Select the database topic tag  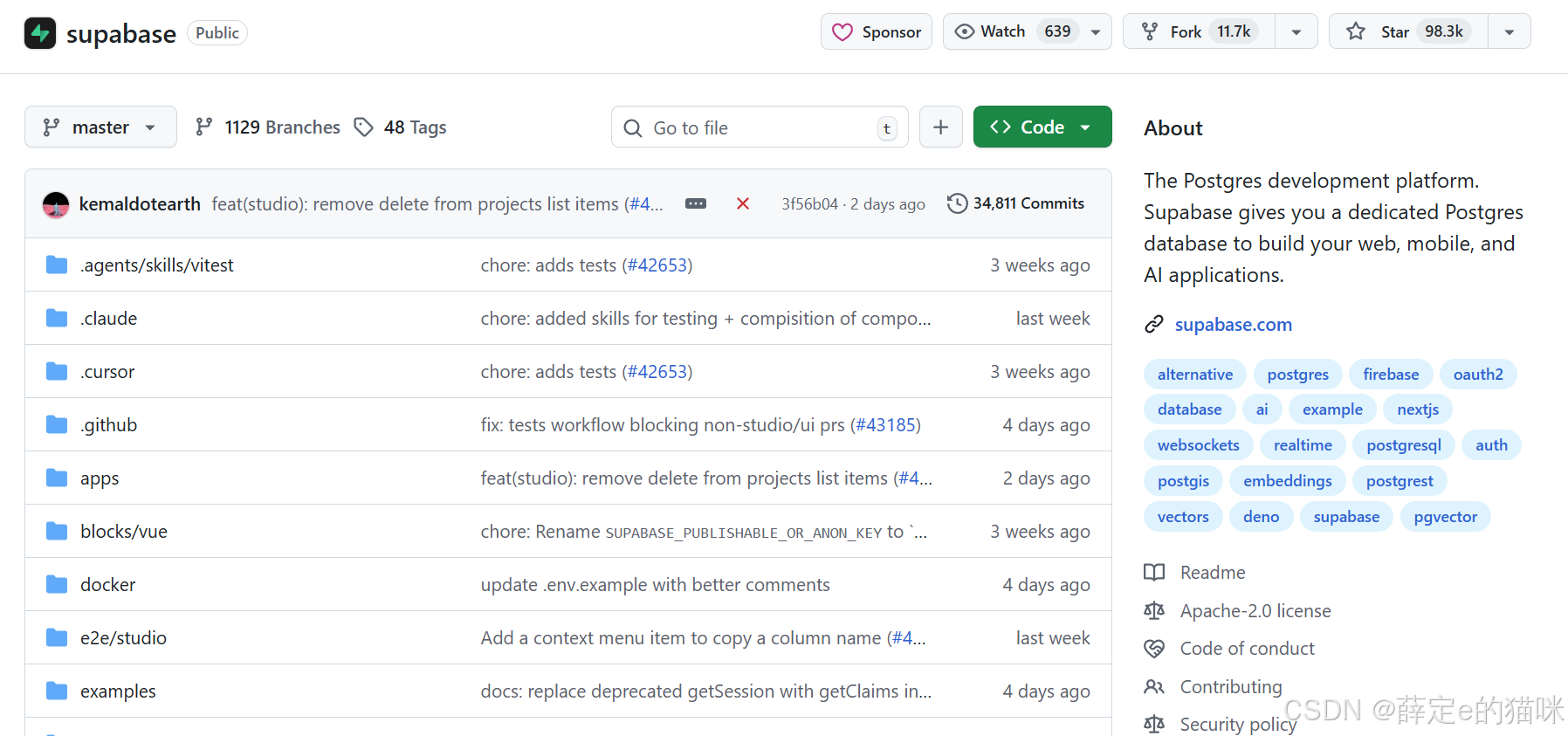1189,409
